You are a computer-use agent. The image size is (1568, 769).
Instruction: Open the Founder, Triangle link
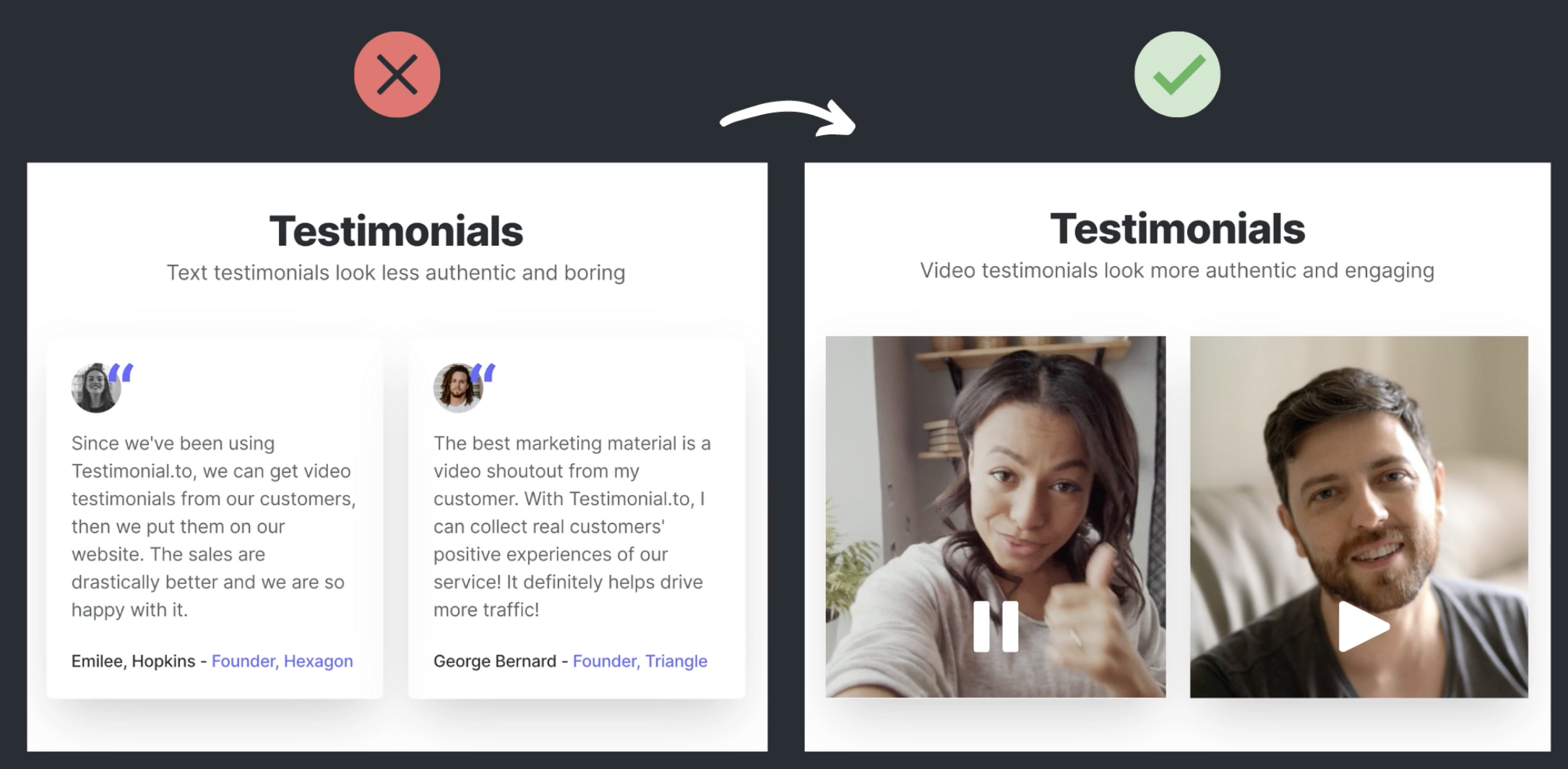(x=639, y=661)
